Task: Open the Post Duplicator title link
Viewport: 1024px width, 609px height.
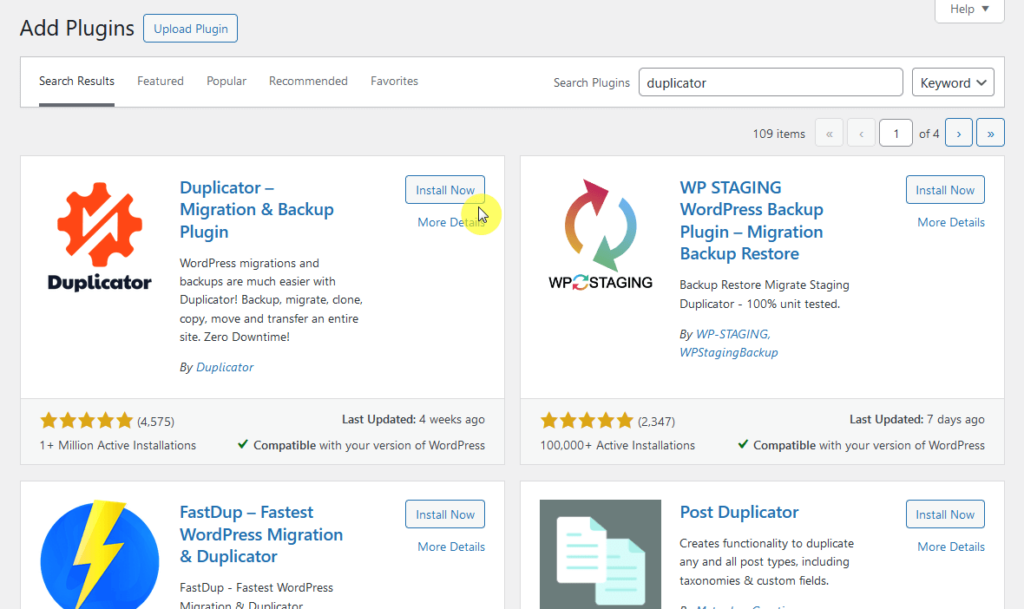Action: click(739, 512)
